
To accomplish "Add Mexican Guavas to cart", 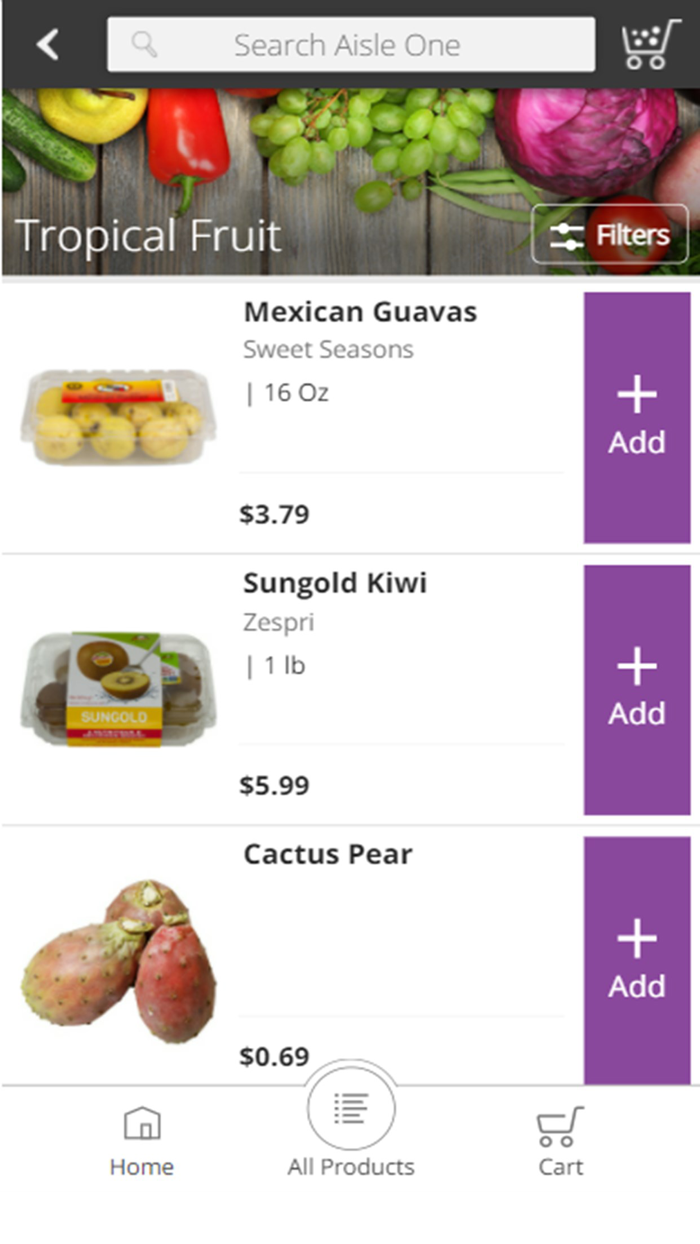I will 637,418.
